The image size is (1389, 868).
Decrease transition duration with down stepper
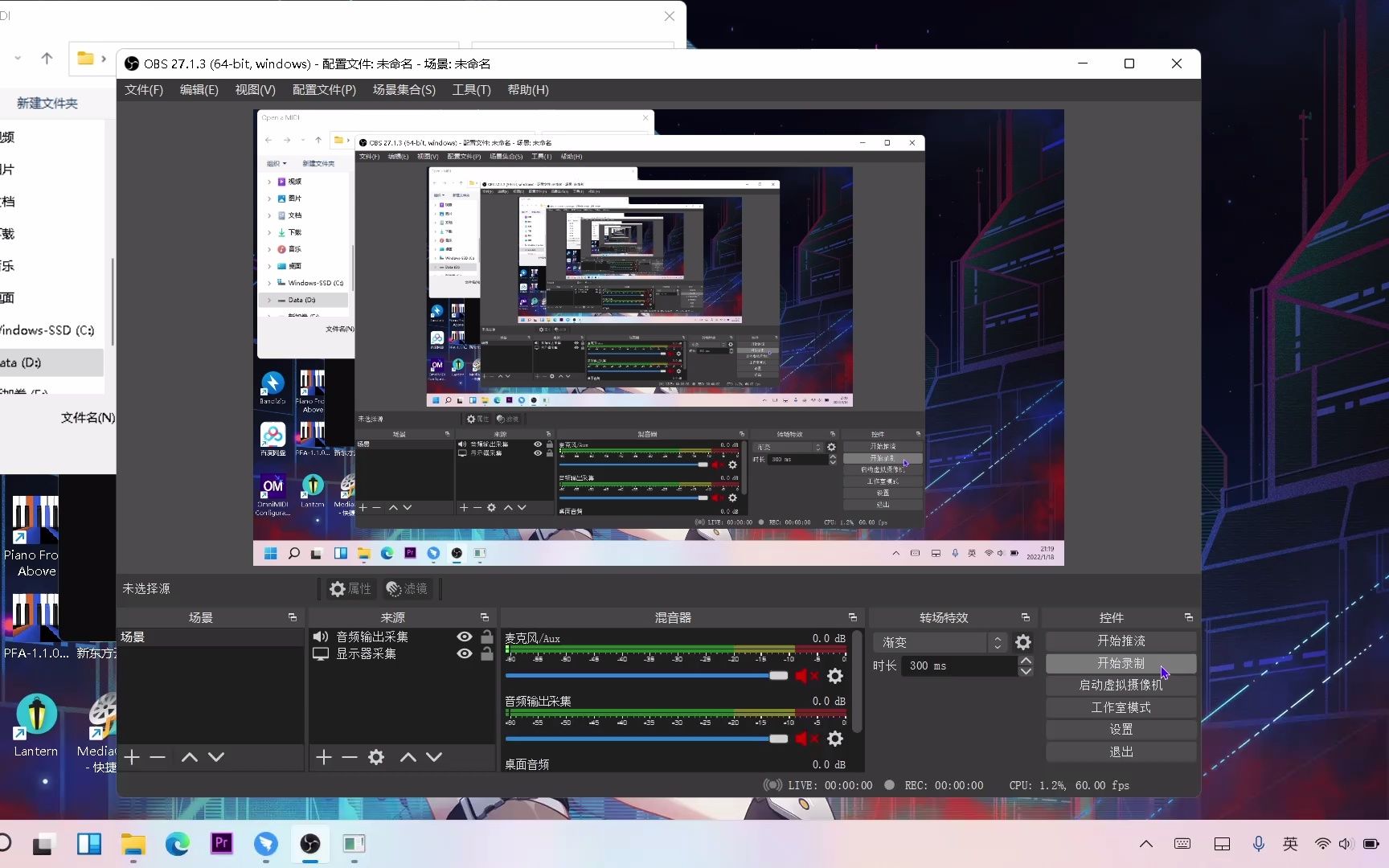(1026, 671)
